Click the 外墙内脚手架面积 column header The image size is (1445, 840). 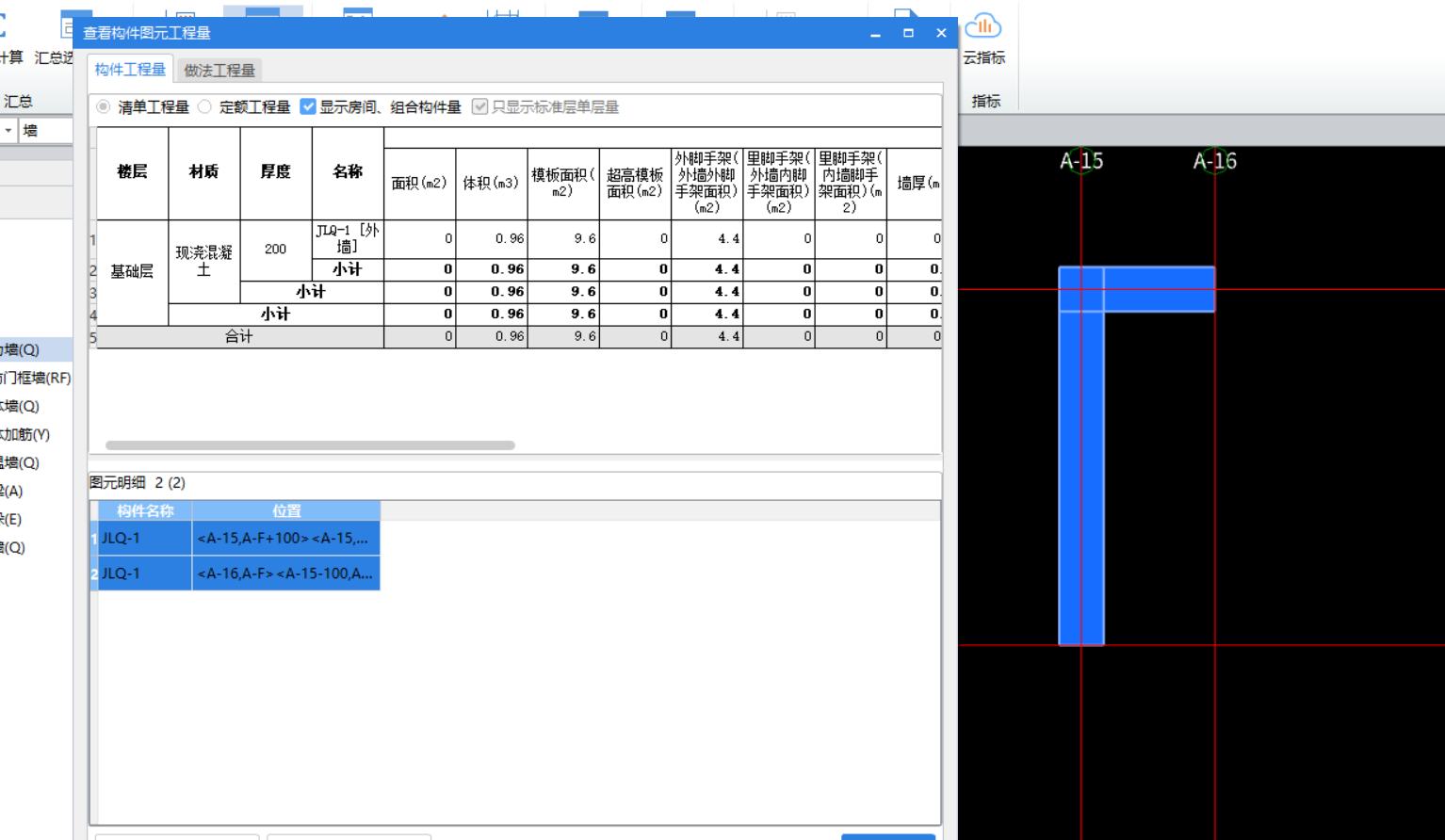coord(779,184)
